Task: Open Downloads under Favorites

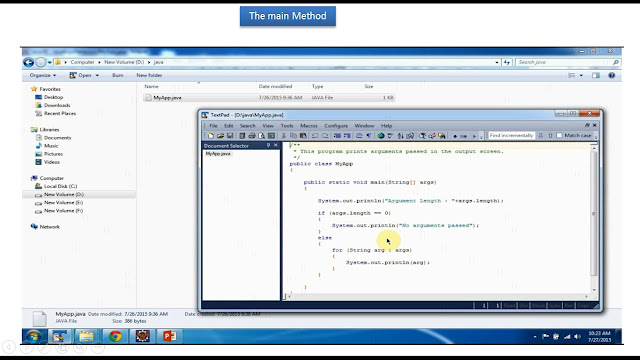Action: pos(57,105)
